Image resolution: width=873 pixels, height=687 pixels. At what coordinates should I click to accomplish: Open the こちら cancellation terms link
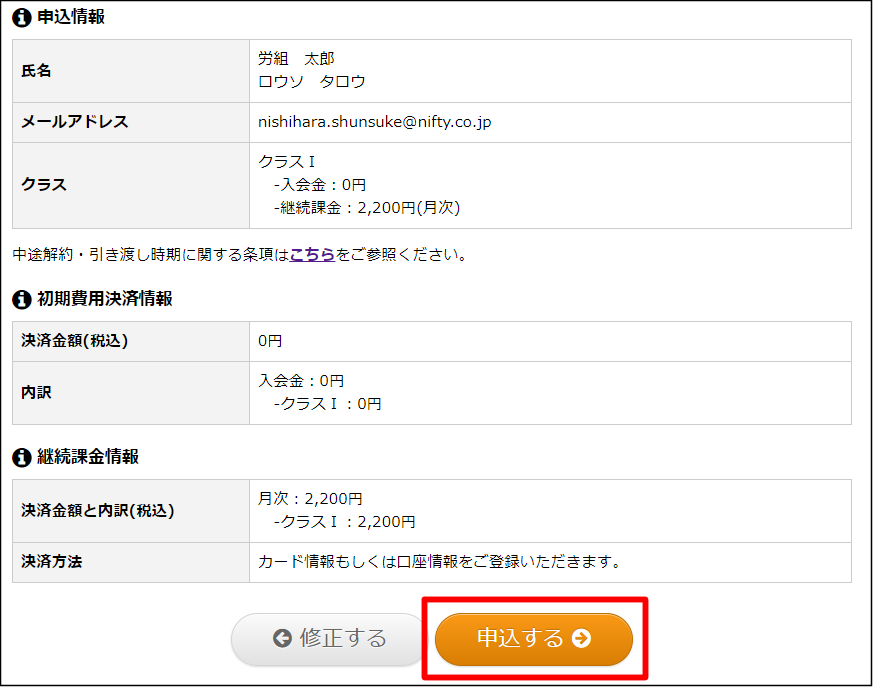(x=312, y=255)
